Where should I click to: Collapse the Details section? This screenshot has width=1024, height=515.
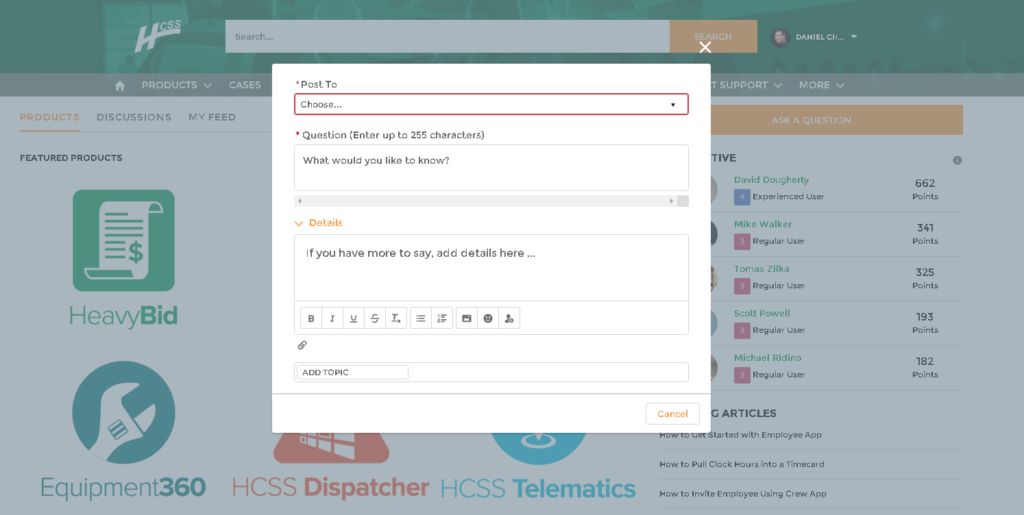click(319, 223)
